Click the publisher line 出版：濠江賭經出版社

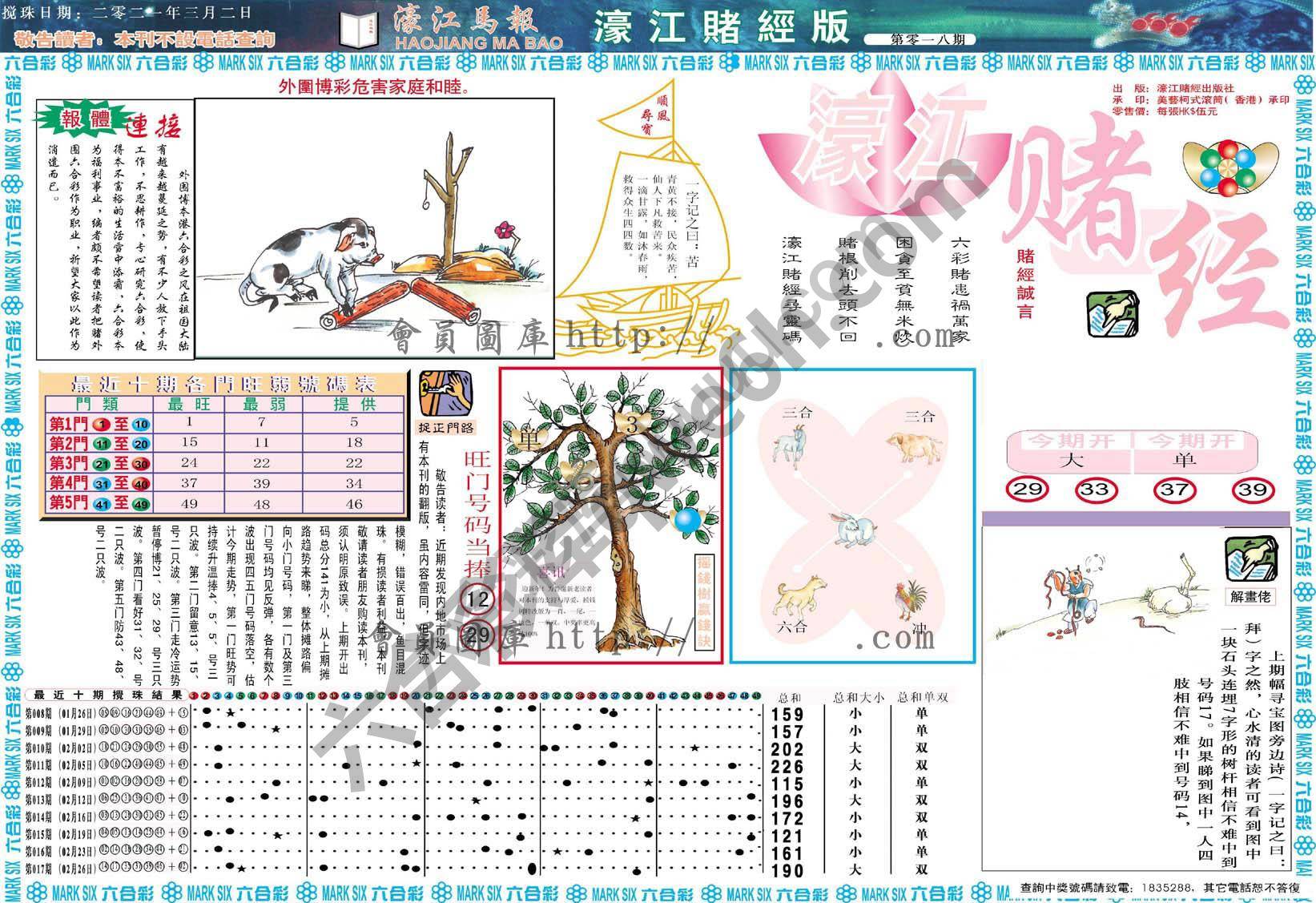pos(1173,88)
